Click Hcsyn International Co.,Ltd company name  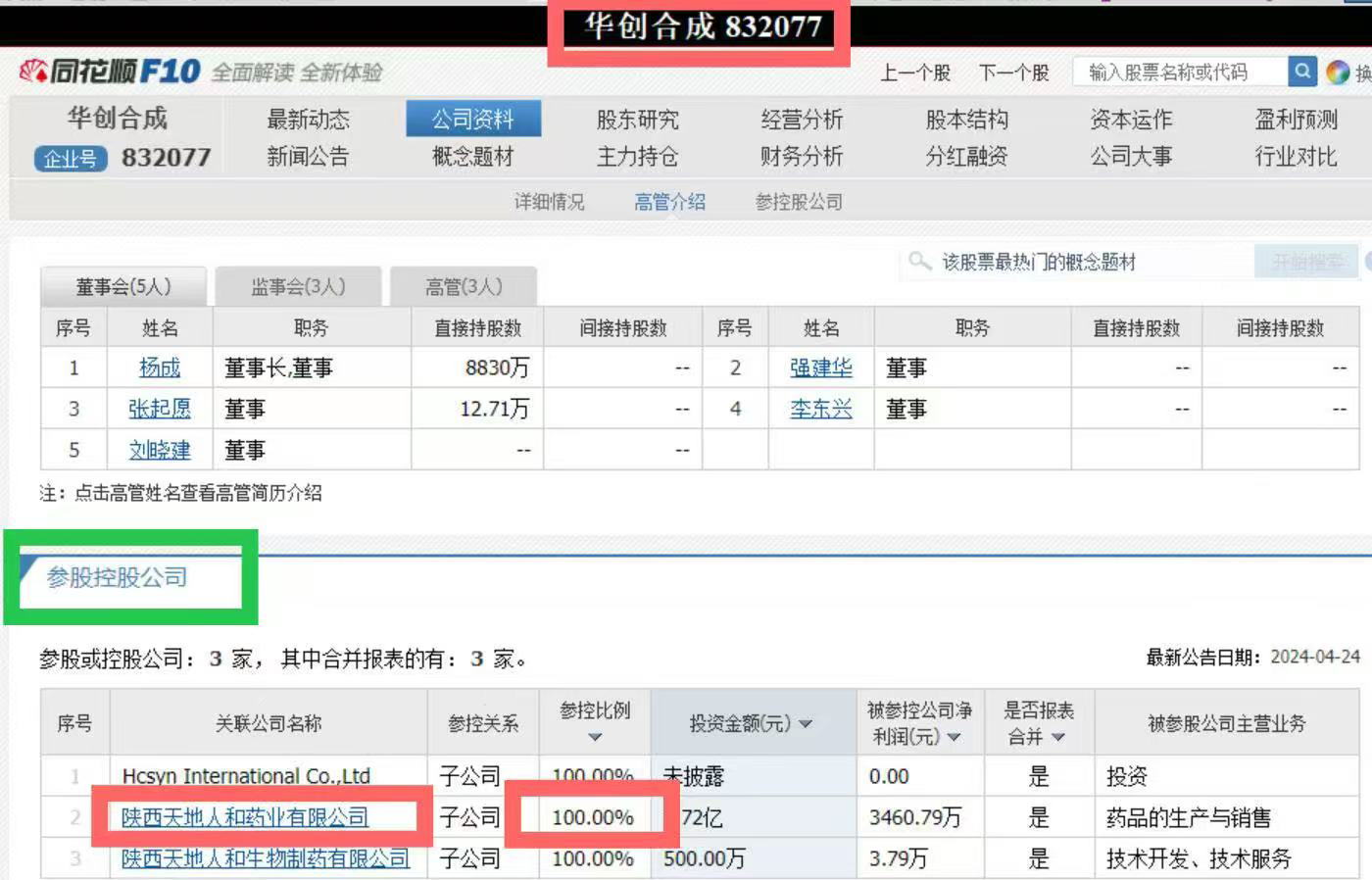[x=246, y=776]
